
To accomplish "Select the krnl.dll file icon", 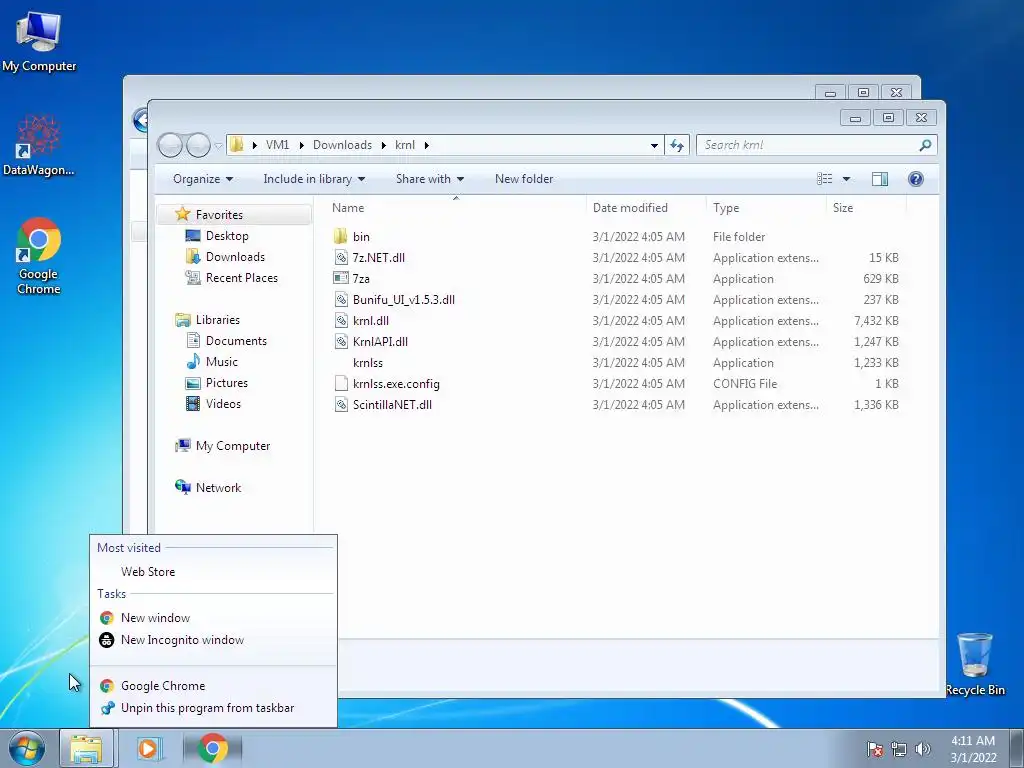I will (341, 320).
